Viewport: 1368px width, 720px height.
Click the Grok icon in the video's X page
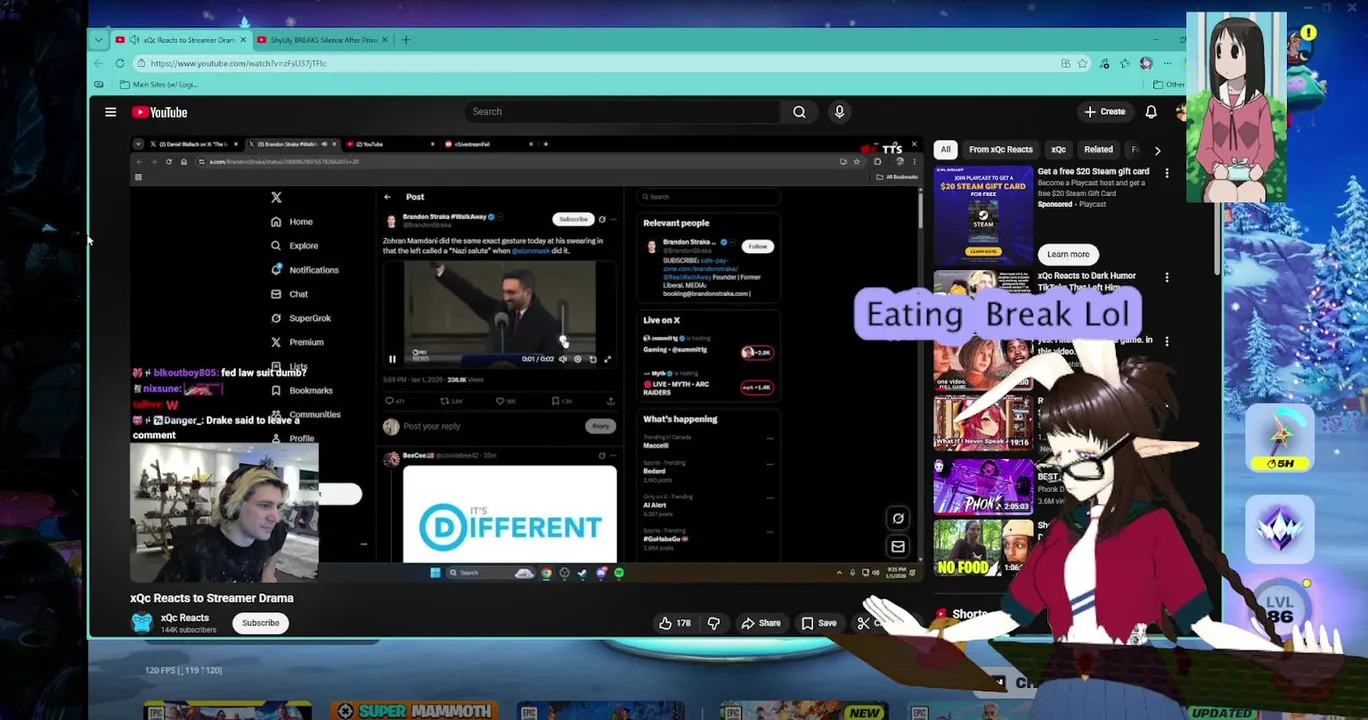point(898,518)
